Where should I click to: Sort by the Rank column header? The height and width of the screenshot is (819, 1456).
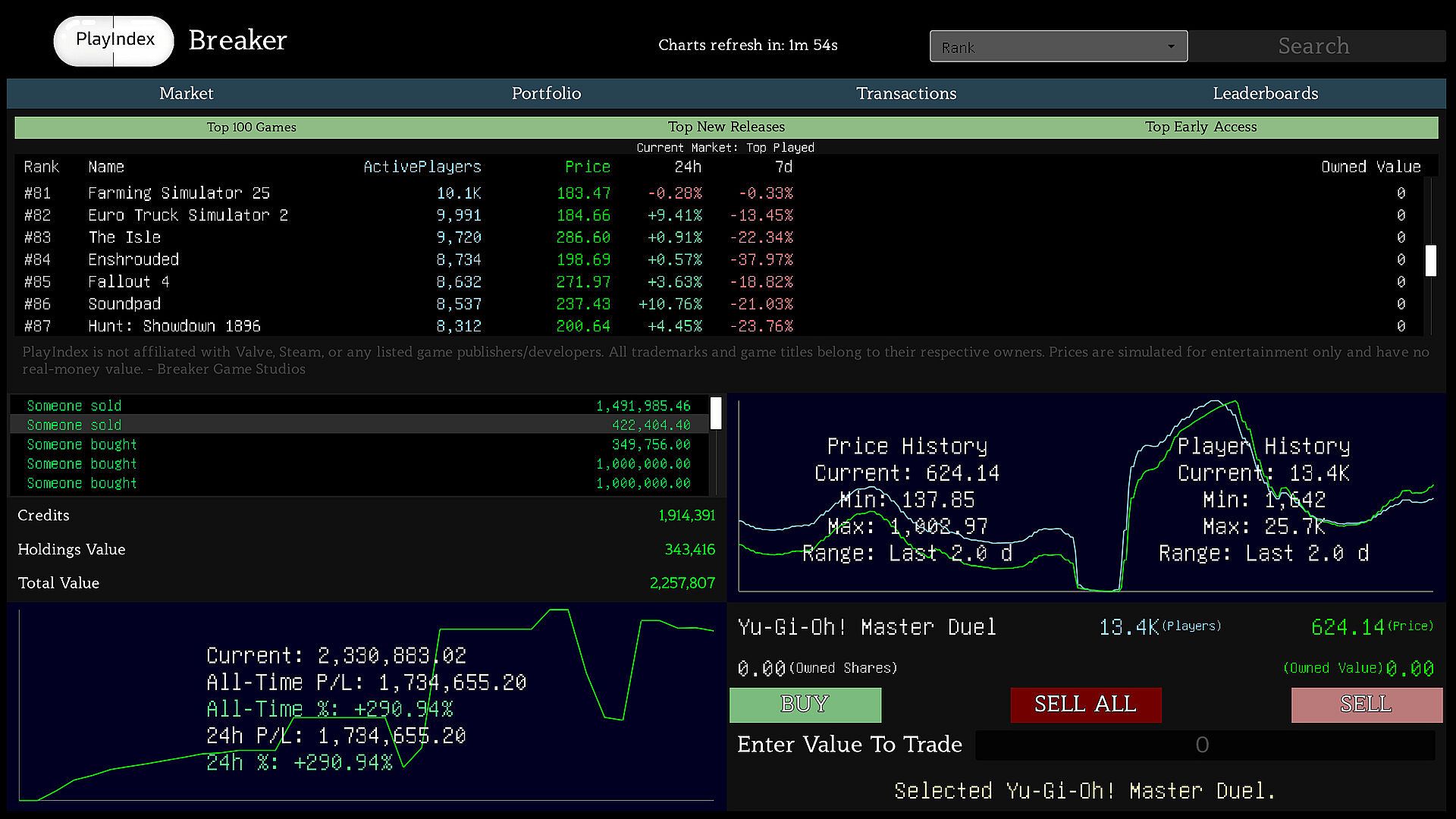pos(41,167)
